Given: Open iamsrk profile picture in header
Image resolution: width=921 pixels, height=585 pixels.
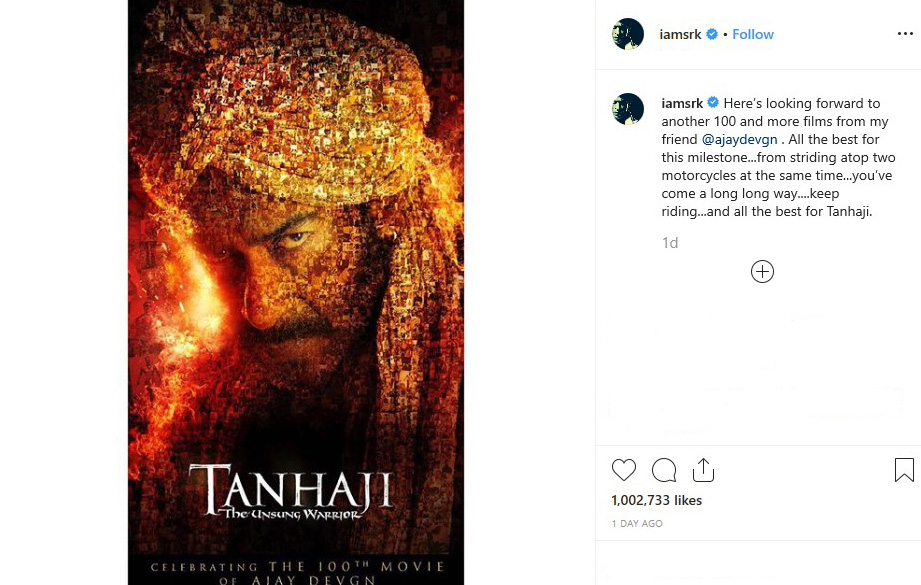Looking at the screenshot, I should coord(628,34).
